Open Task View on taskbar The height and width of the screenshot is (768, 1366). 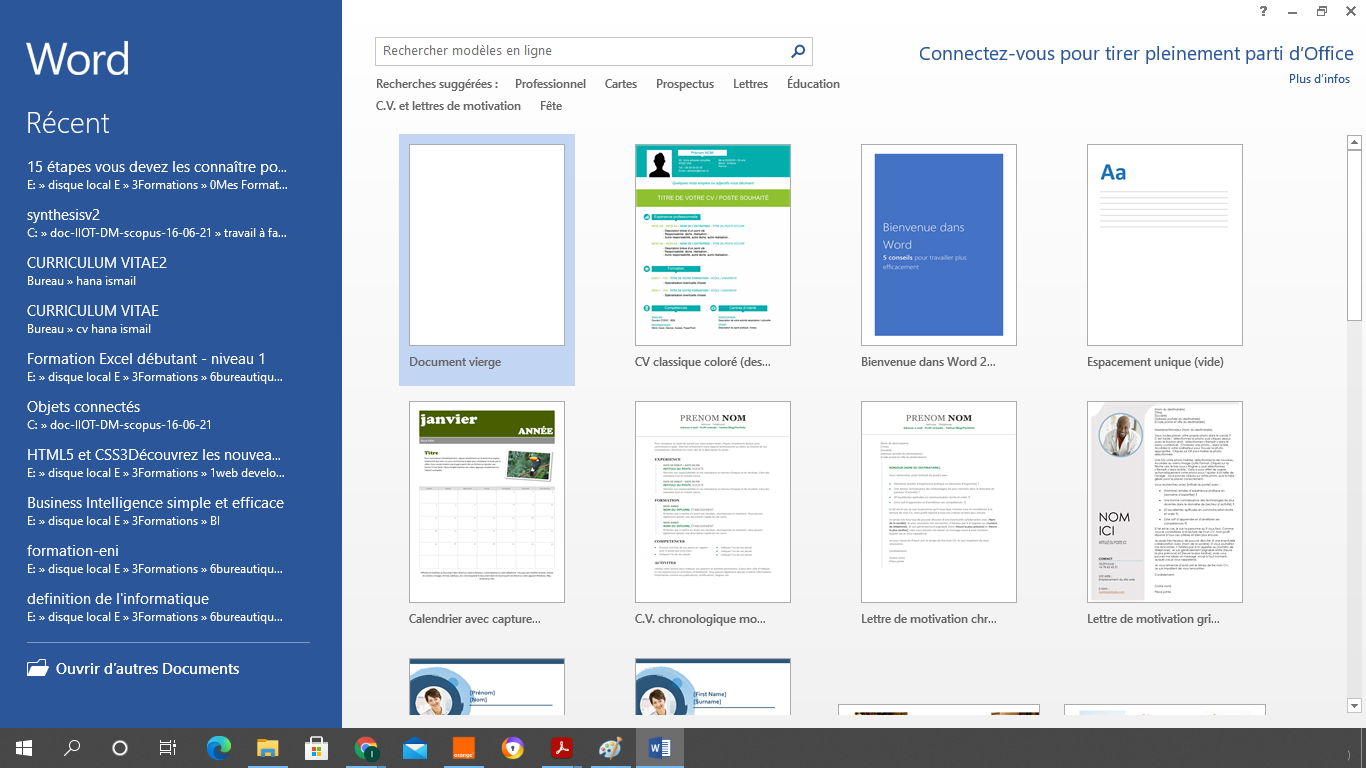[168, 748]
